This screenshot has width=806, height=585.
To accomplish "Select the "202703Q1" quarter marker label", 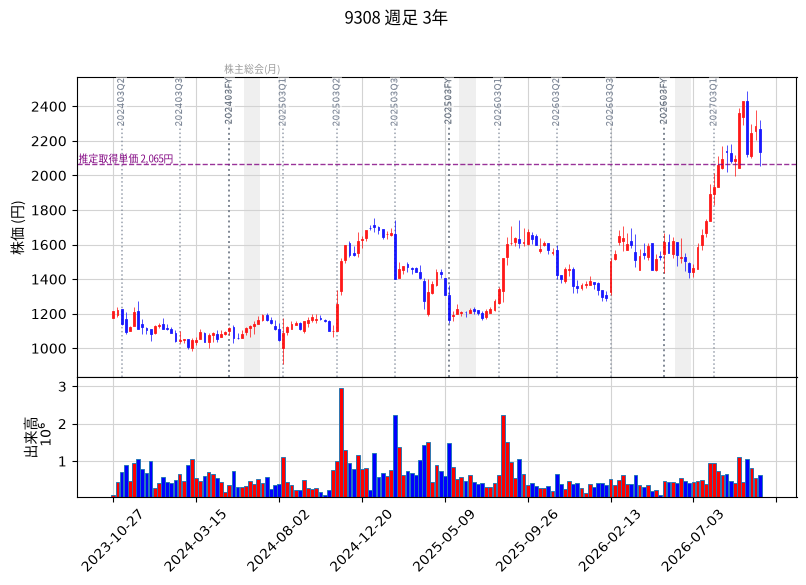I will [713, 102].
